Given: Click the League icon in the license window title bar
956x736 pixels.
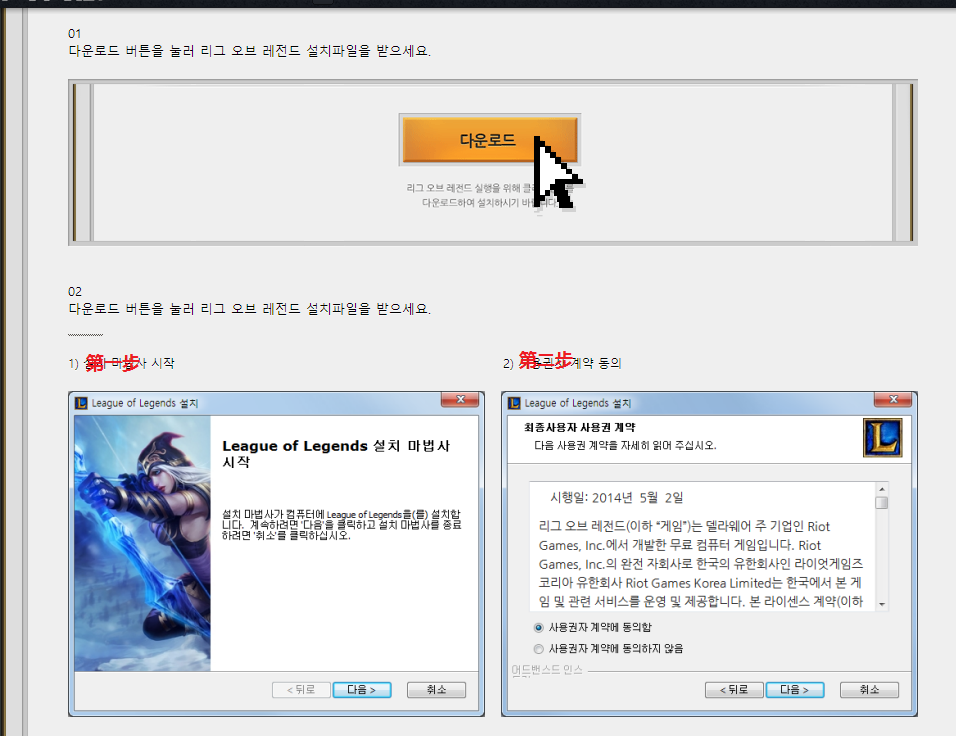Looking at the screenshot, I should pyautogui.click(x=514, y=403).
